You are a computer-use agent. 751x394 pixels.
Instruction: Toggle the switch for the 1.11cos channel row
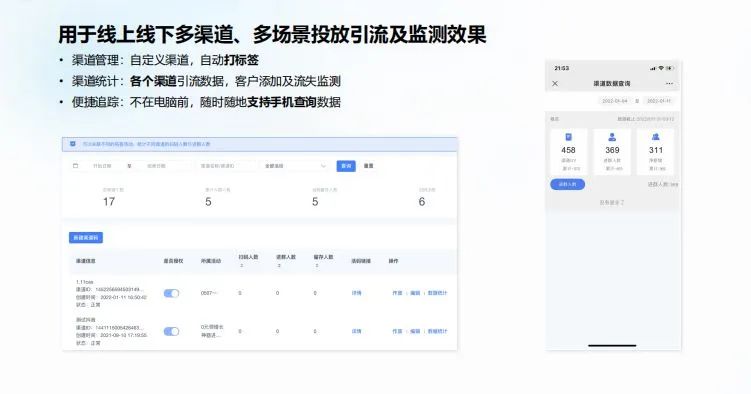pyautogui.click(x=171, y=293)
